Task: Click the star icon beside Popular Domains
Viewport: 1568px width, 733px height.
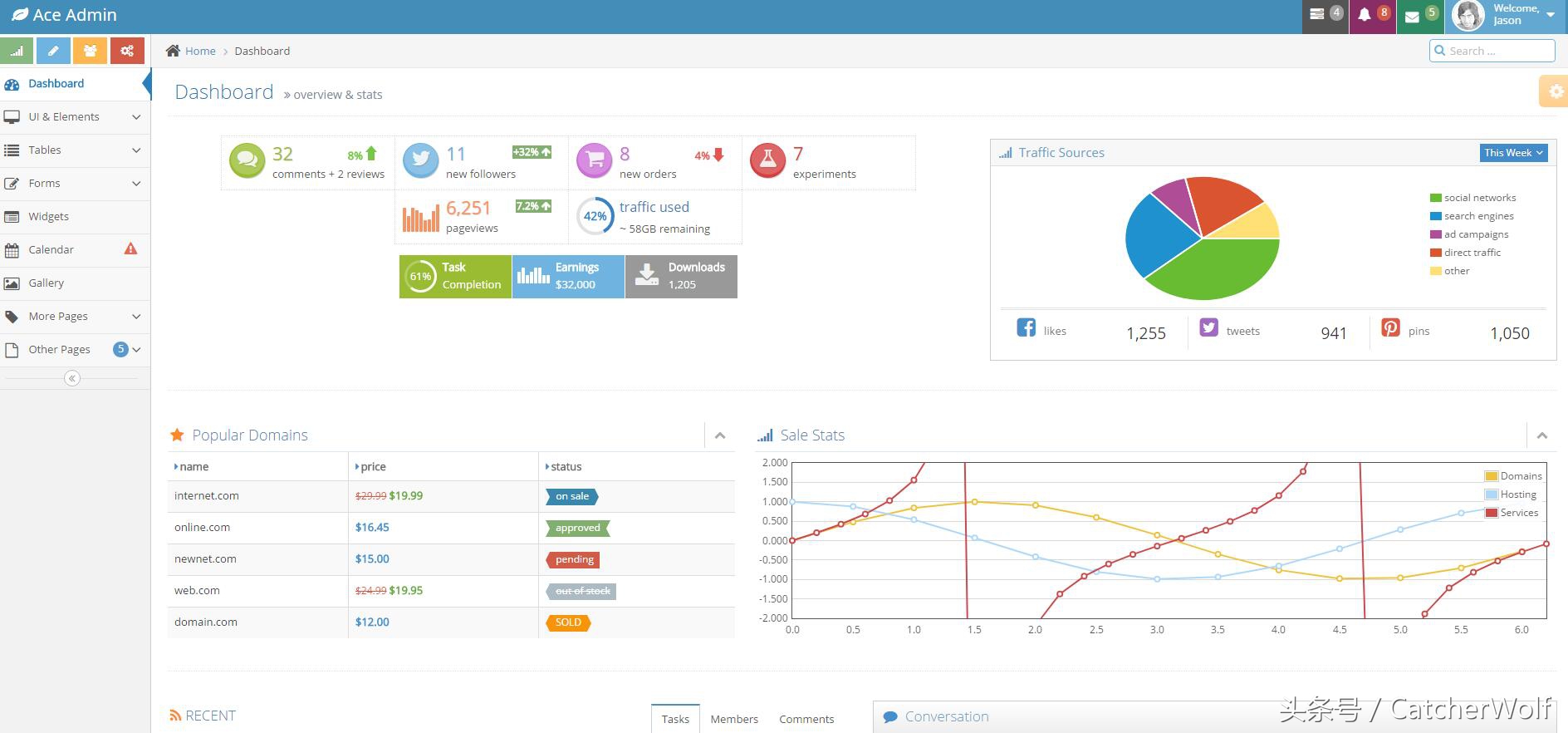Action: 177,435
